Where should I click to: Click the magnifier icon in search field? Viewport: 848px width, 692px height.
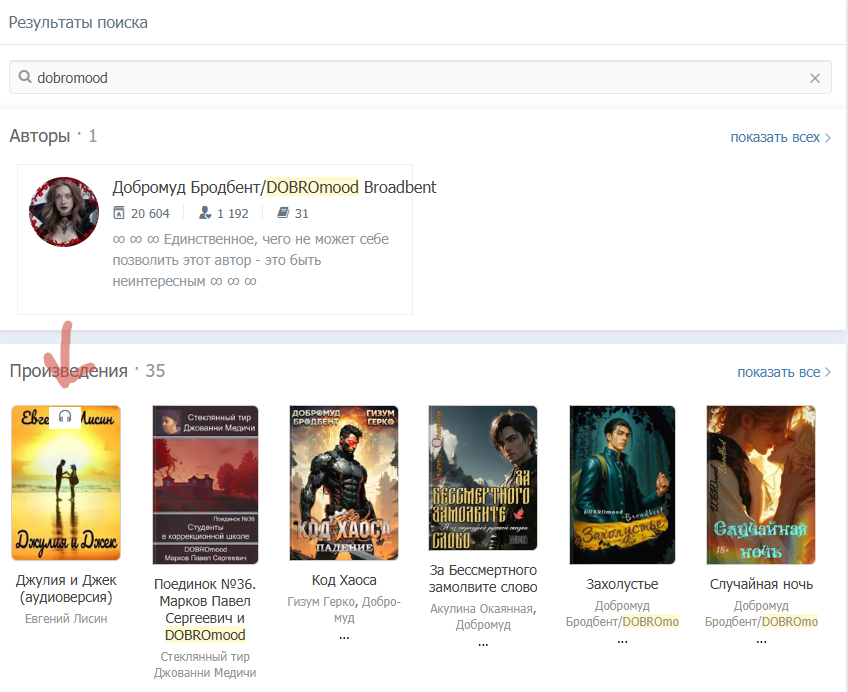coord(25,77)
